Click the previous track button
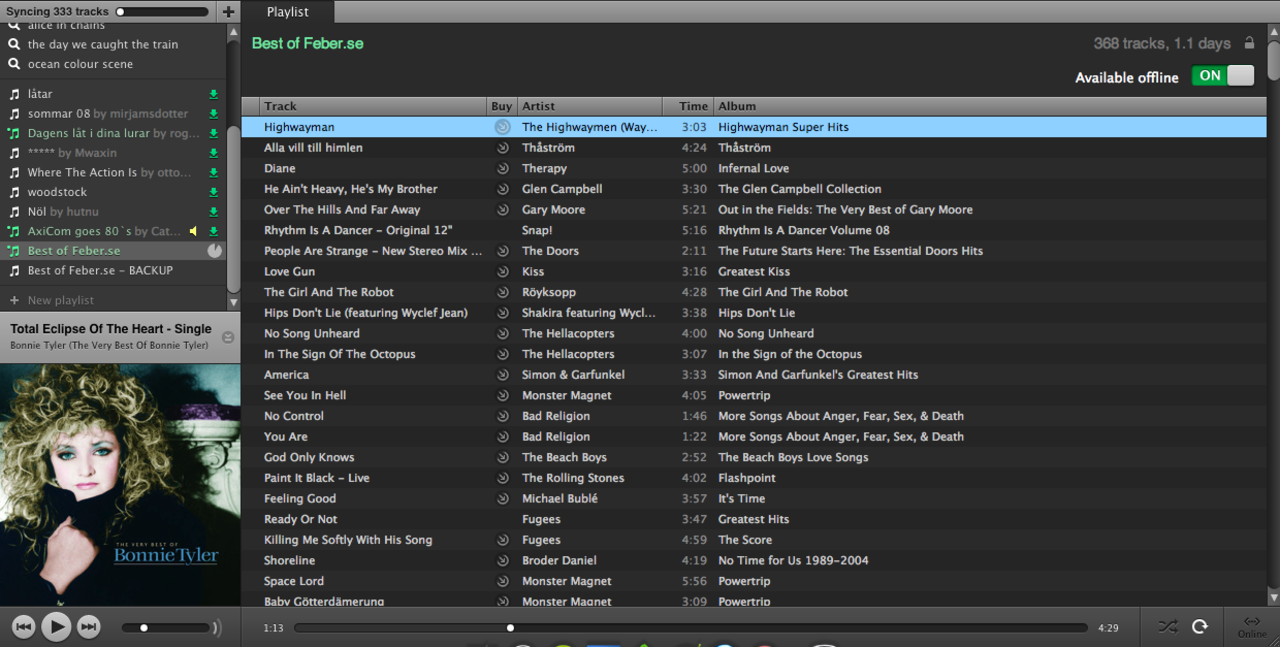Viewport: 1280px width, 647px height. pos(24,627)
